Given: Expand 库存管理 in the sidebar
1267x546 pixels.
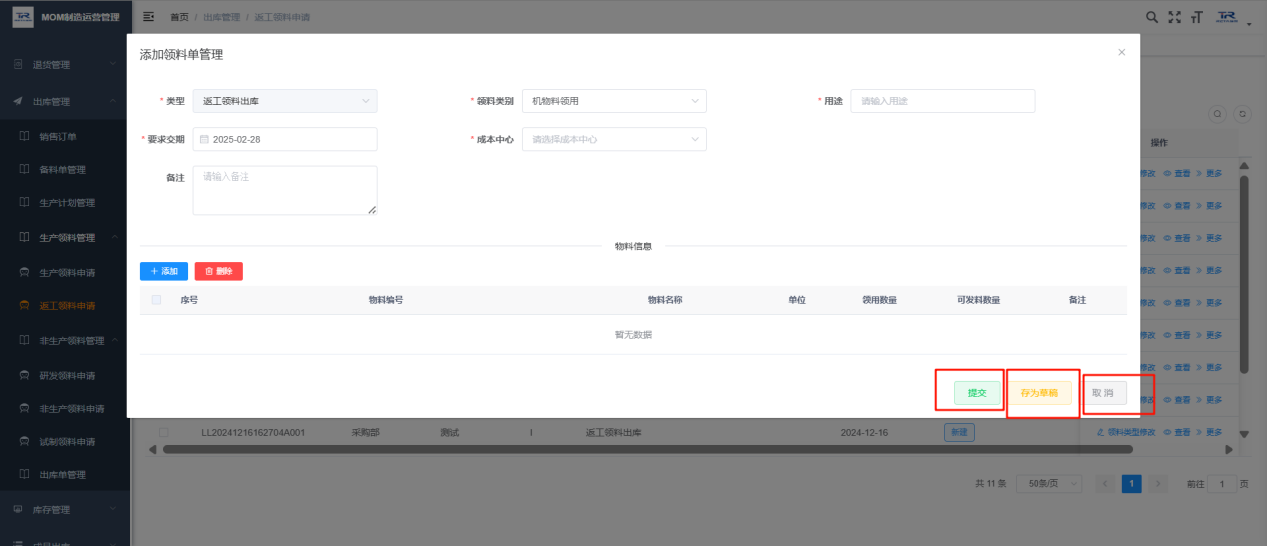Looking at the screenshot, I should click(x=65, y=510).
